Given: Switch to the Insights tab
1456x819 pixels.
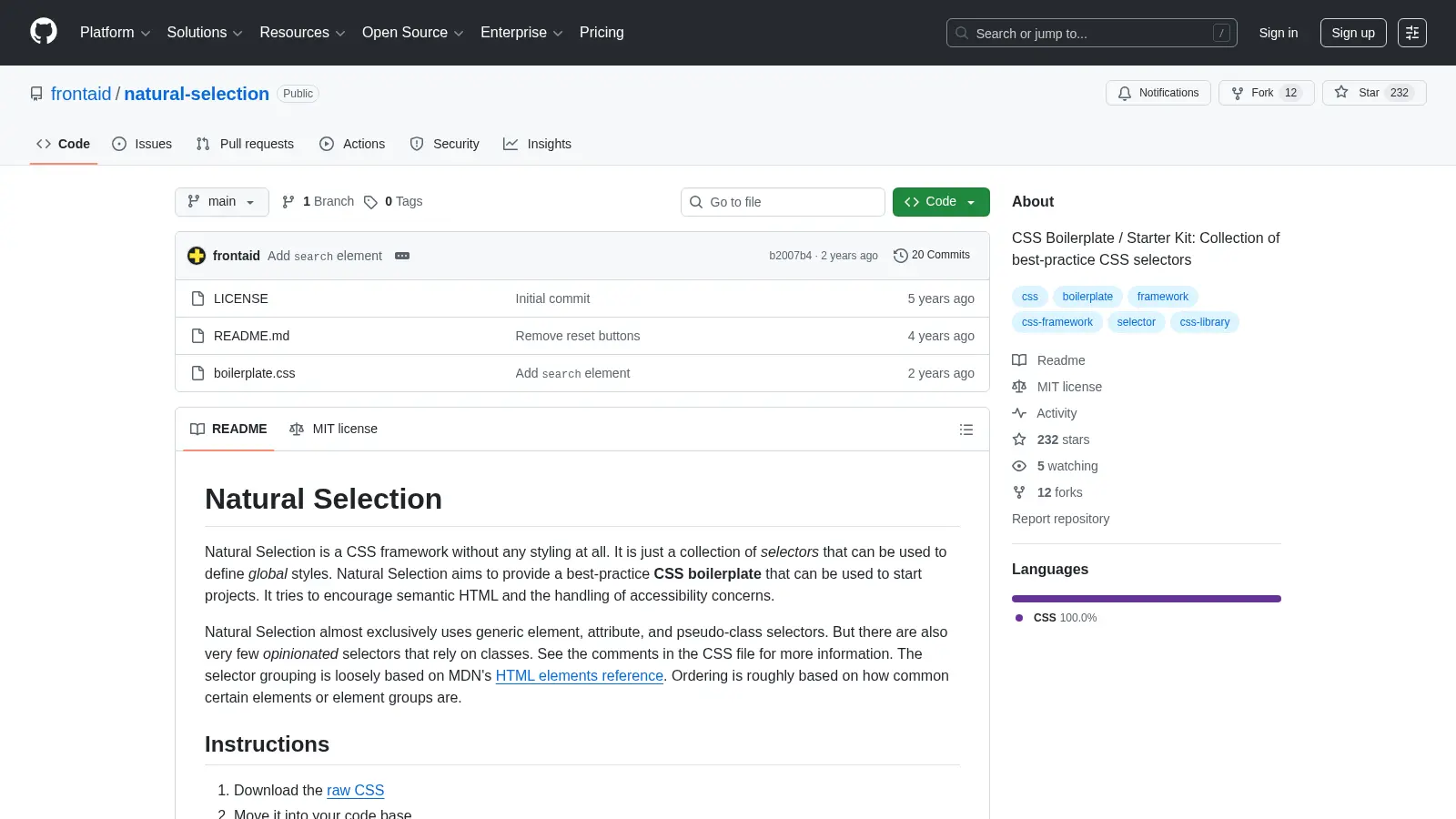Looking at the screenshot, I should pyautogui.click(x=537, y=144).
